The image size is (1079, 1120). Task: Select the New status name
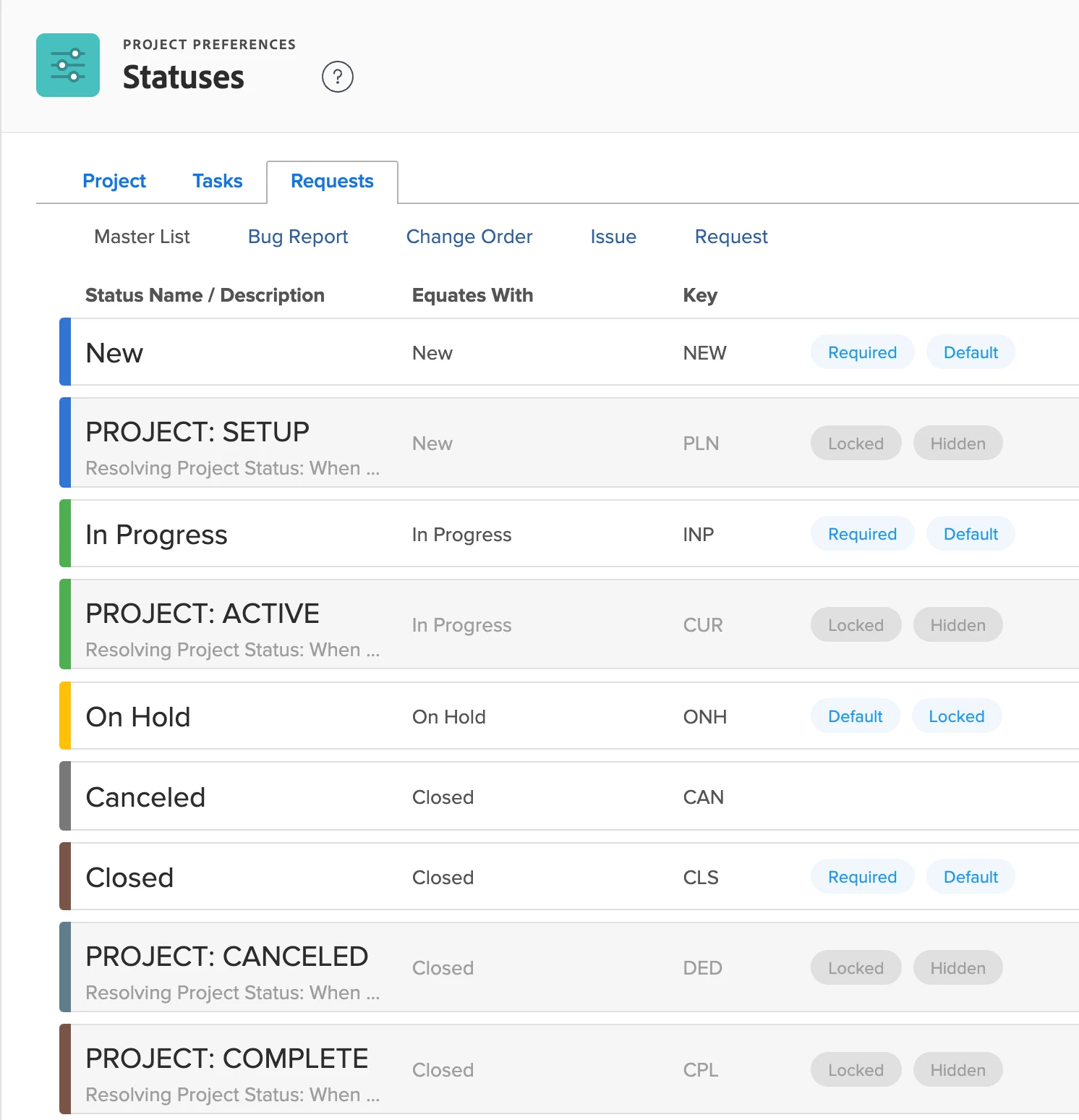click(x=114, y=353)
